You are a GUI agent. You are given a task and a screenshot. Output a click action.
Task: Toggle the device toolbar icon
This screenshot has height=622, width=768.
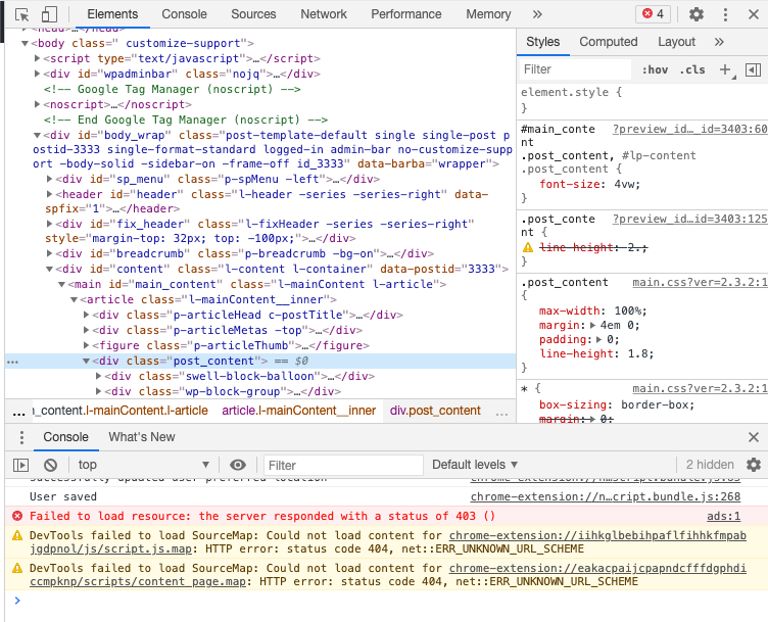coord(49,14)
